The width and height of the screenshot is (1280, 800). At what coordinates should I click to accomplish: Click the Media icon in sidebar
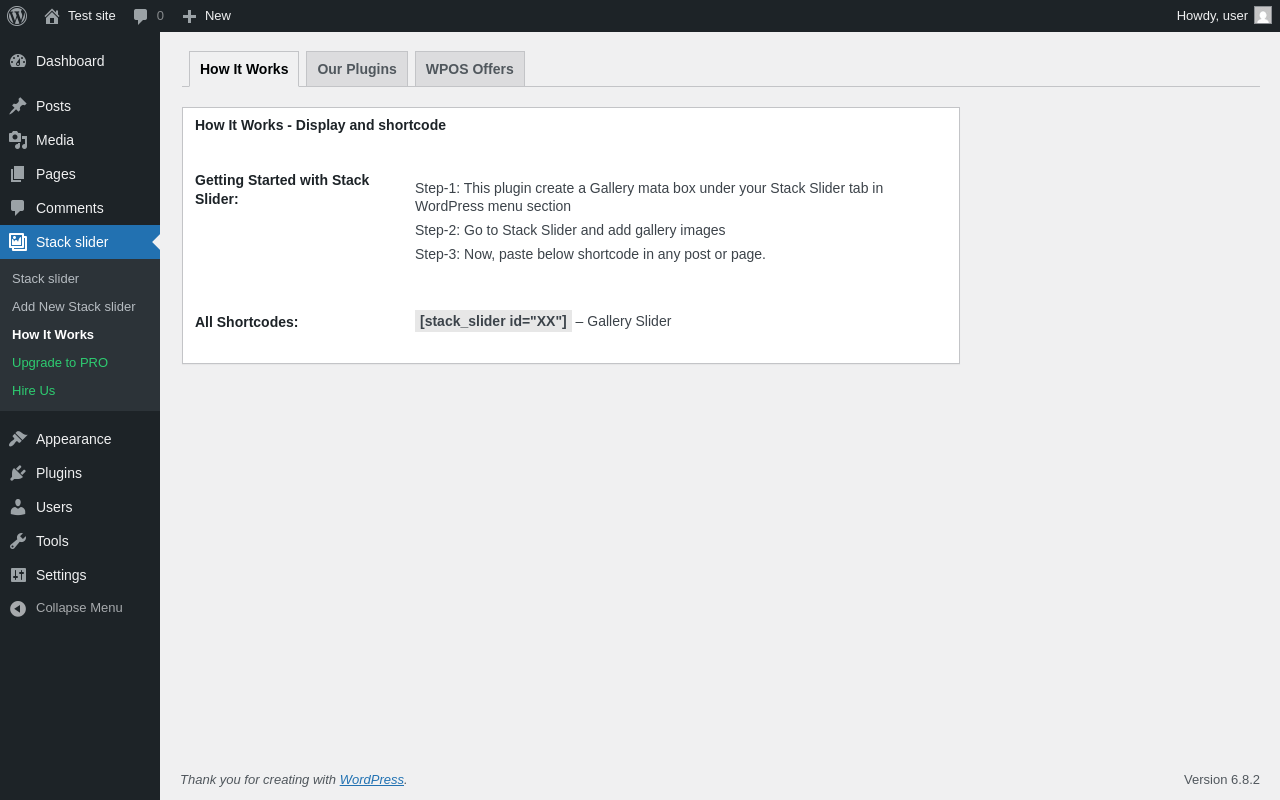point(18,140)
